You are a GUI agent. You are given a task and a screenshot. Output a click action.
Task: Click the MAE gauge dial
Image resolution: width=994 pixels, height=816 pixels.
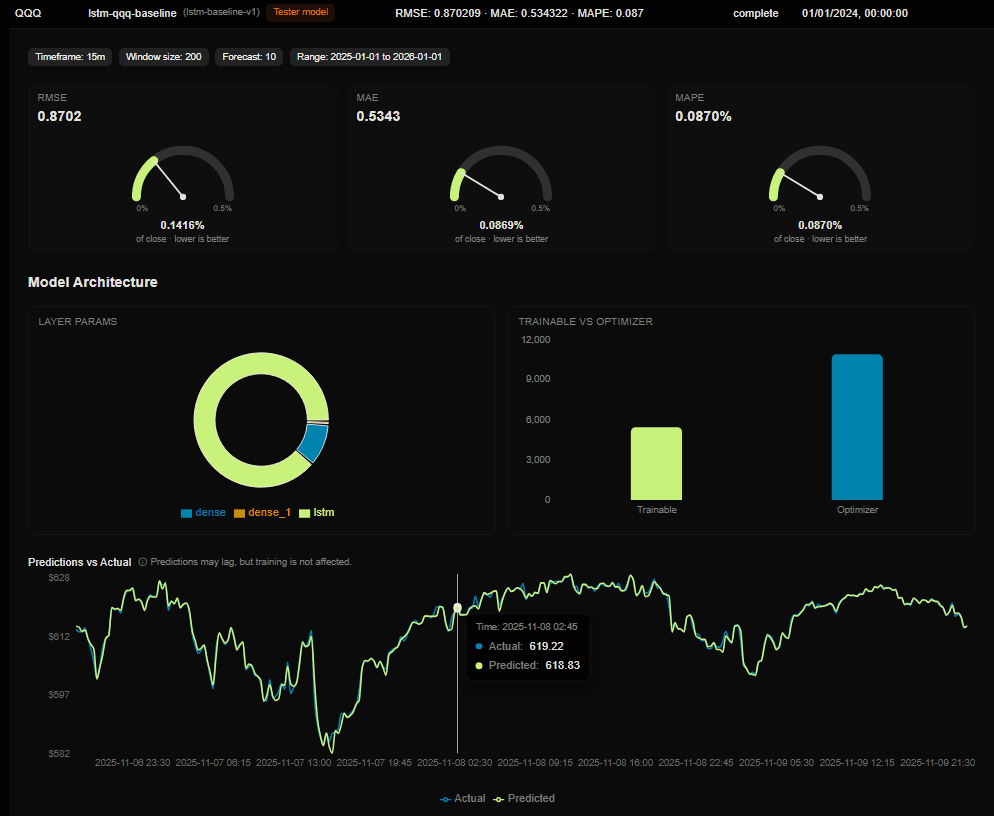point(501,173)
